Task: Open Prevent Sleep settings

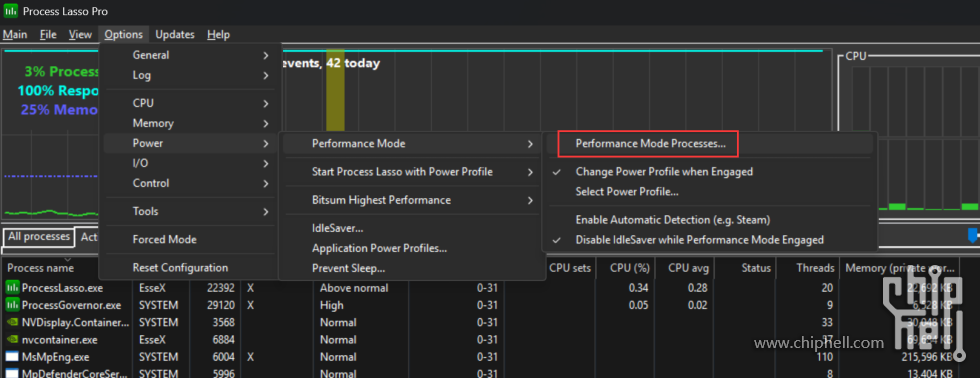Action: (348, 269)
